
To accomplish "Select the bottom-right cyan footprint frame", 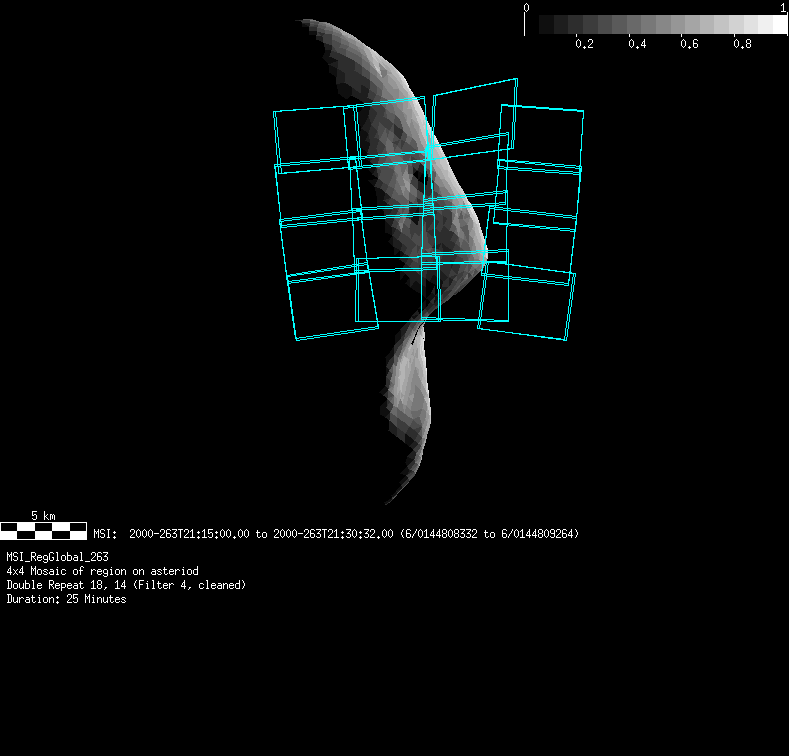I will (526, 301).
